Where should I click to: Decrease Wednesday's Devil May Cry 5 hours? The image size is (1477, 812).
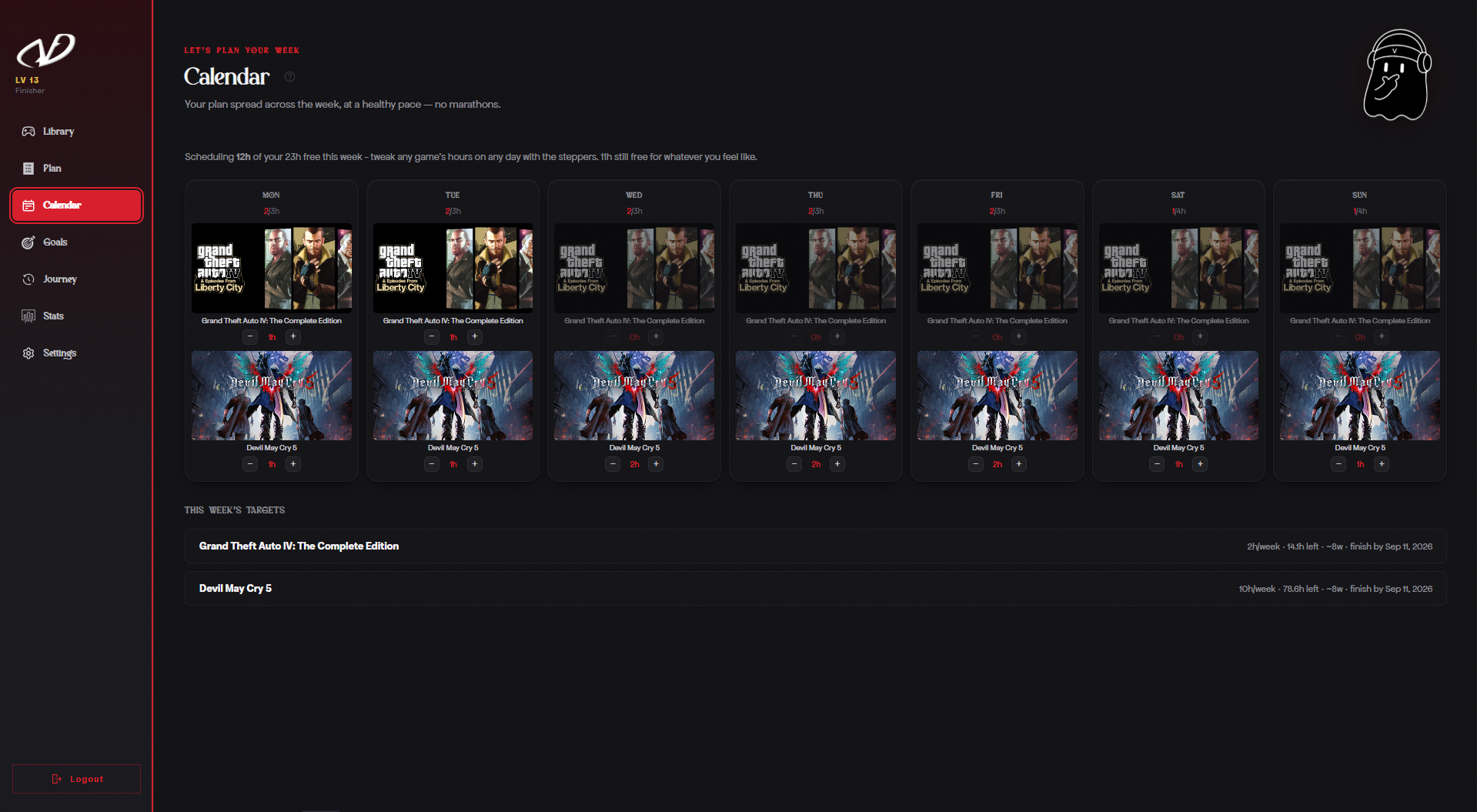coord(613,464)
